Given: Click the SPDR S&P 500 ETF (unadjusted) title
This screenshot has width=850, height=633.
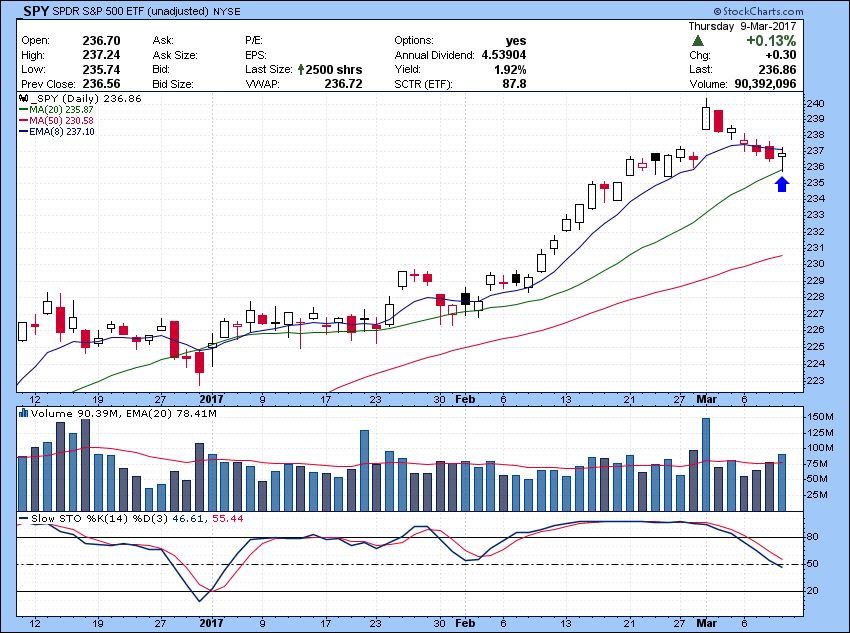Looking at the screenshot, I should pyautogui.click(x=131, y=11).
